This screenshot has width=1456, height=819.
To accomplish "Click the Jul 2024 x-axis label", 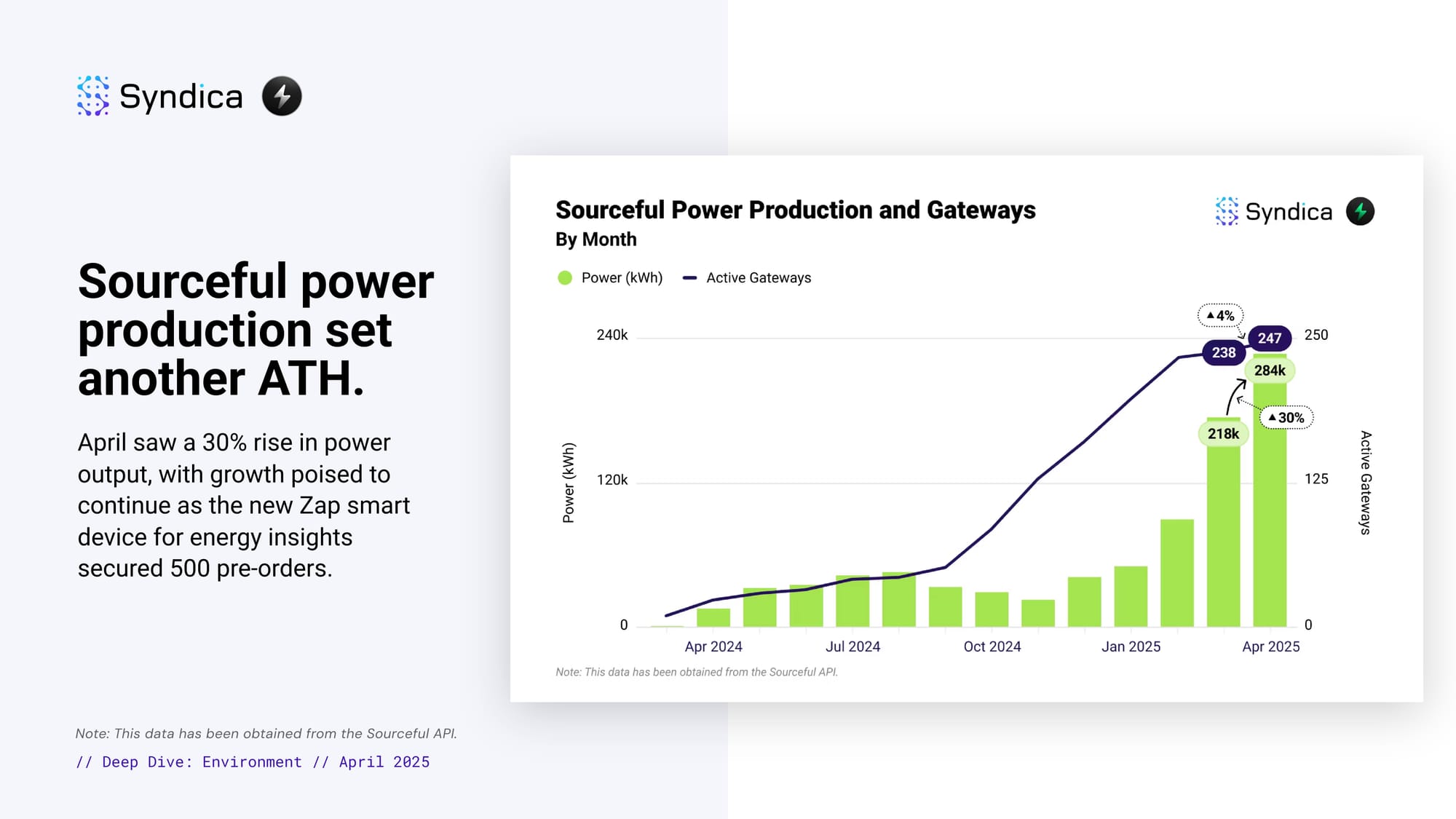I will 852,646.
